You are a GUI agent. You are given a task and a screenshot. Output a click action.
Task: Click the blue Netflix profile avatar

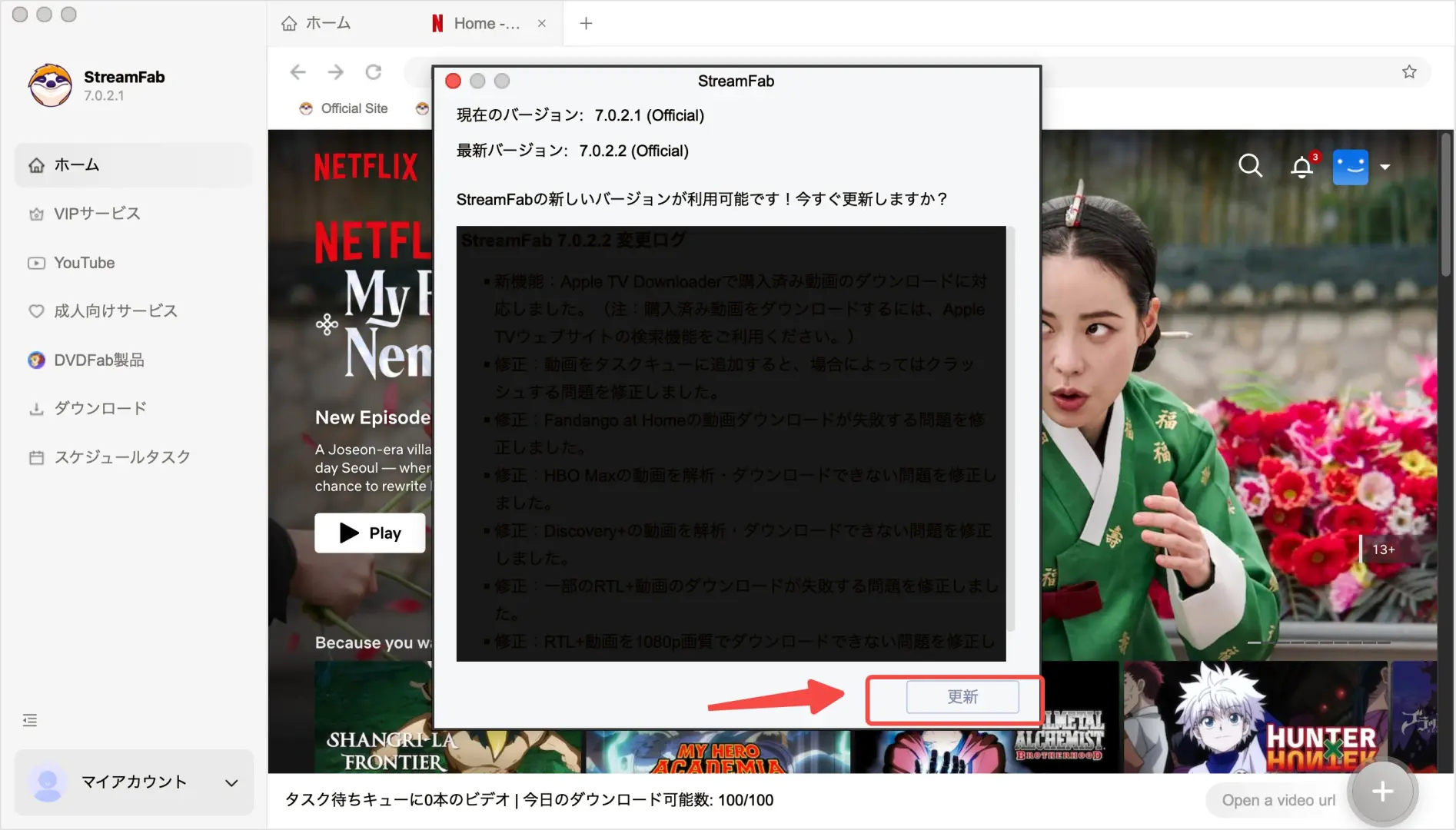[x=1351, y=167]
